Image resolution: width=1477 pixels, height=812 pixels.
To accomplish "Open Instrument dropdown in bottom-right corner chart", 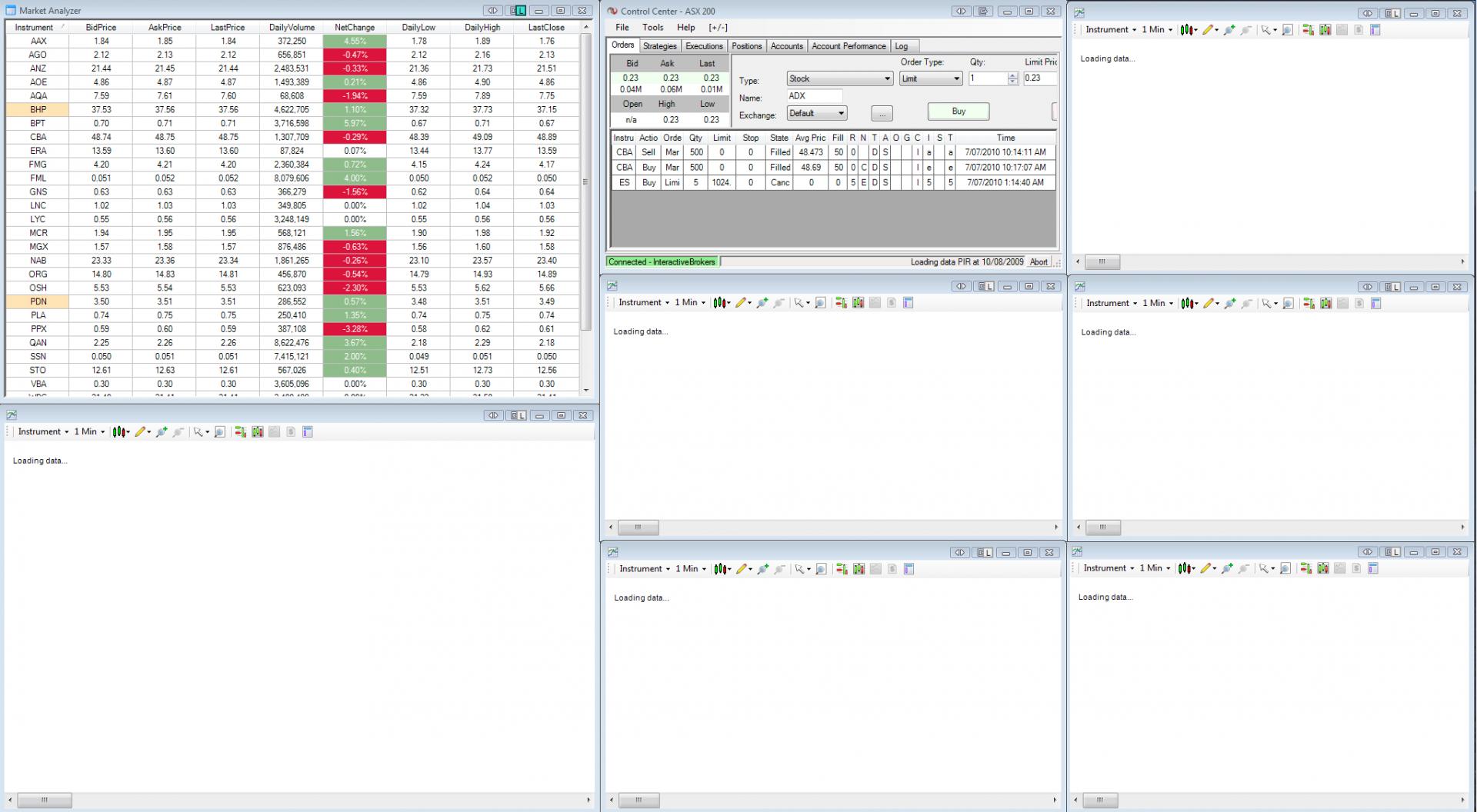I will [1109, 569].
